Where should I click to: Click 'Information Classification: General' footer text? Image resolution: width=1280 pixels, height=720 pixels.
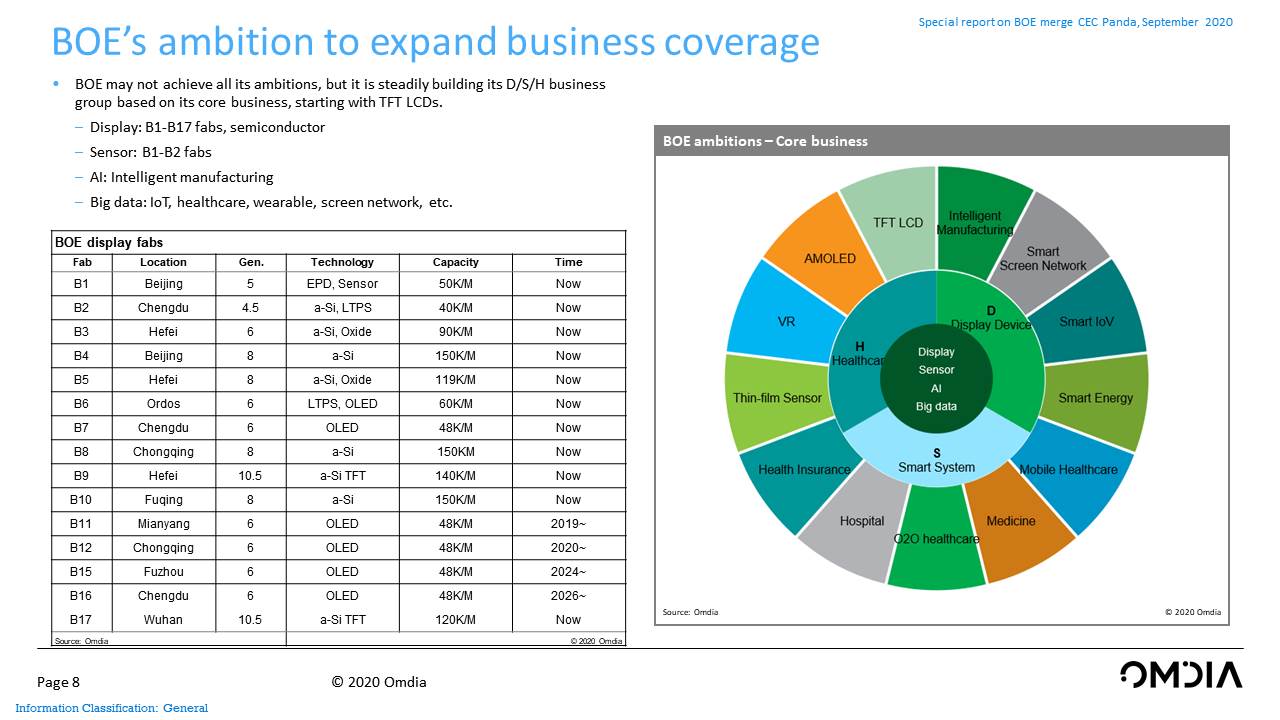click(112, 708)
